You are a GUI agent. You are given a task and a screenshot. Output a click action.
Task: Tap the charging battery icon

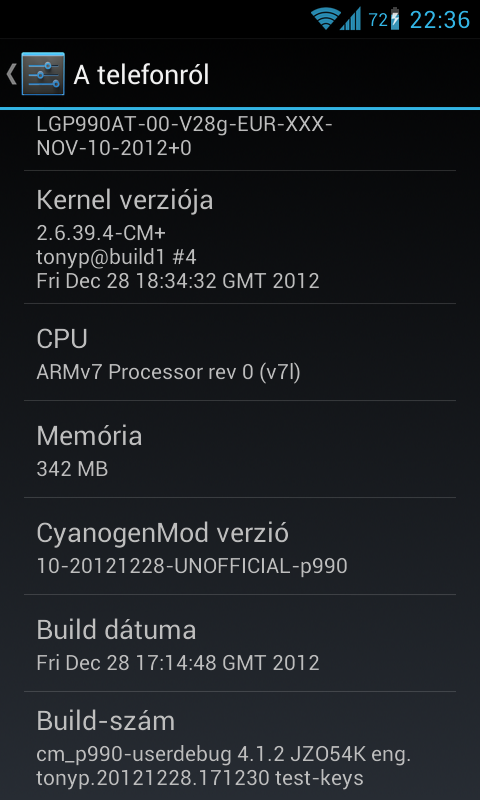click(x=395, y=19)
